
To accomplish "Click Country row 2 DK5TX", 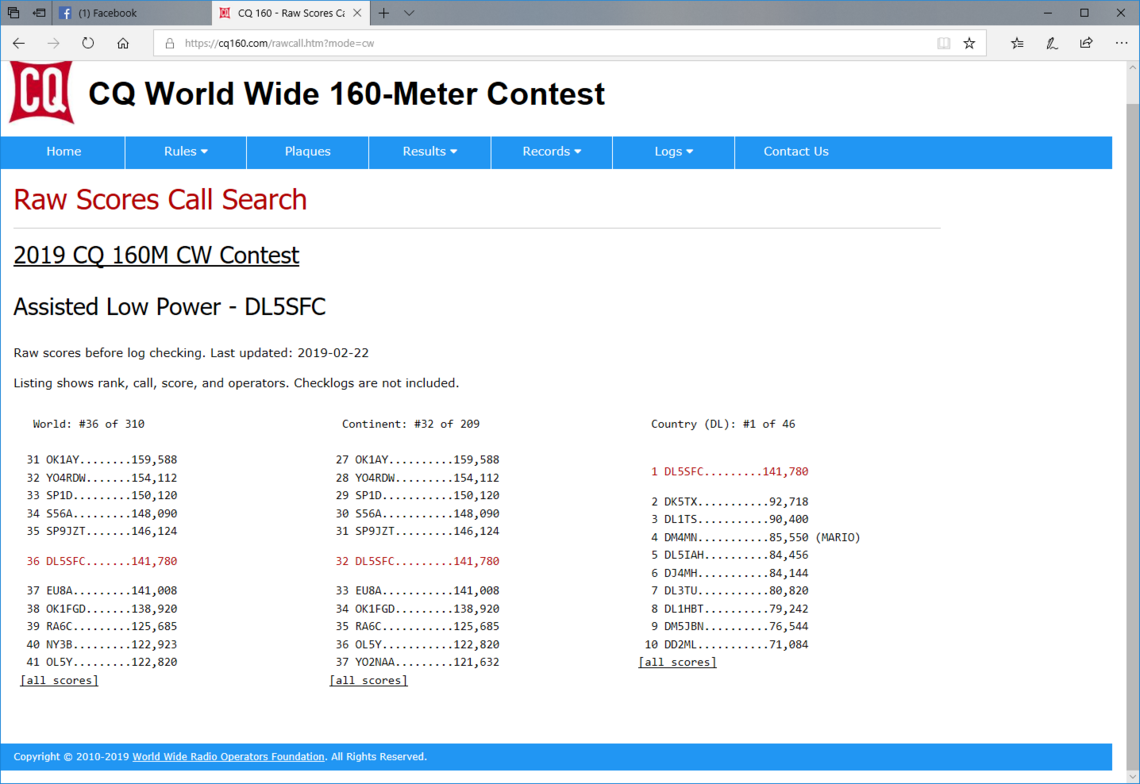I will pyautogui.click(x=729, y=502).
